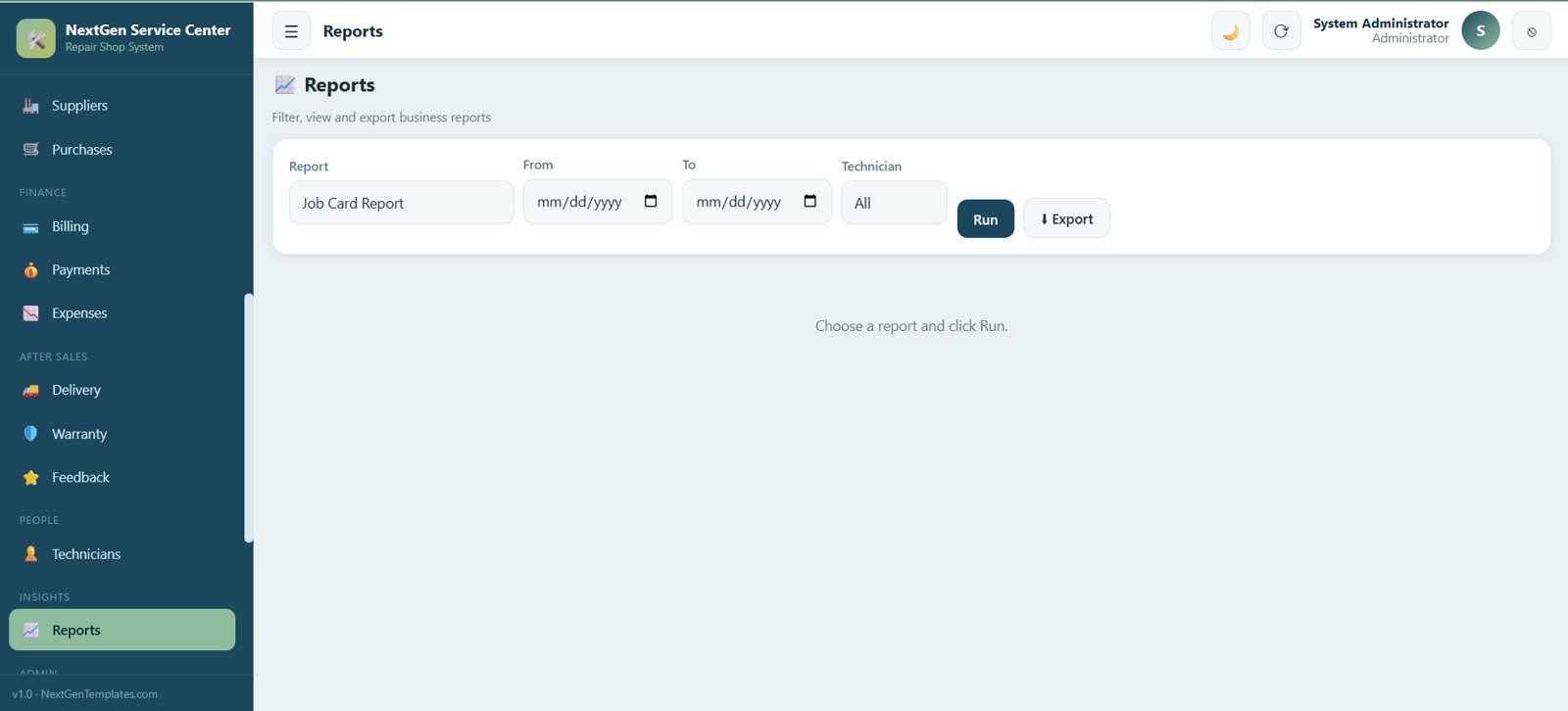Click the Billing card icon in sidebar
Image resolution: width=1568 pixels, height=711 pixels.
[31, 227]
